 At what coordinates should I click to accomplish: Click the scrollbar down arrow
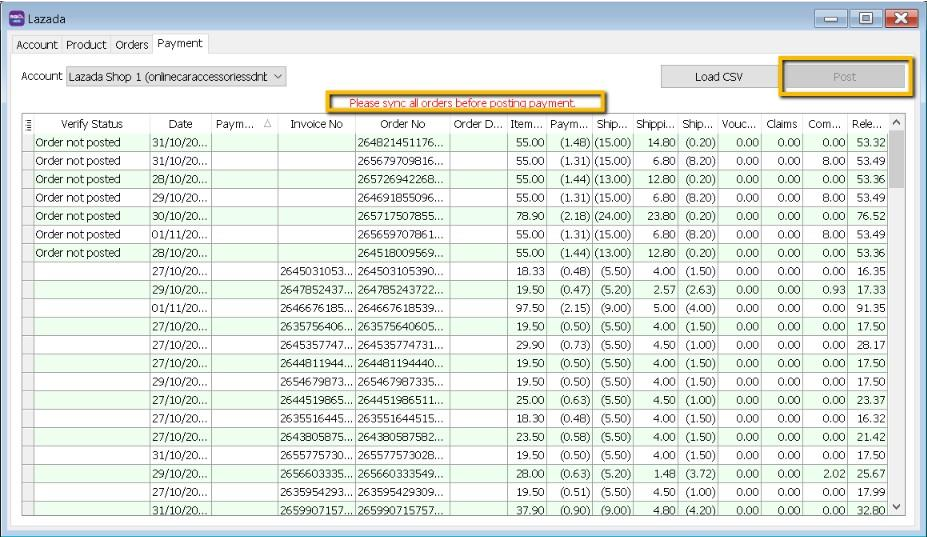click(896, 507)
